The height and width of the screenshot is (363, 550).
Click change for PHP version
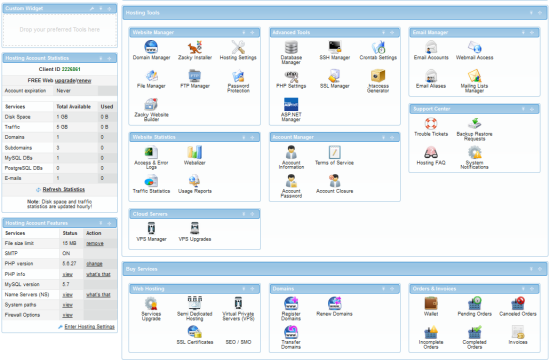pos(94,264)
